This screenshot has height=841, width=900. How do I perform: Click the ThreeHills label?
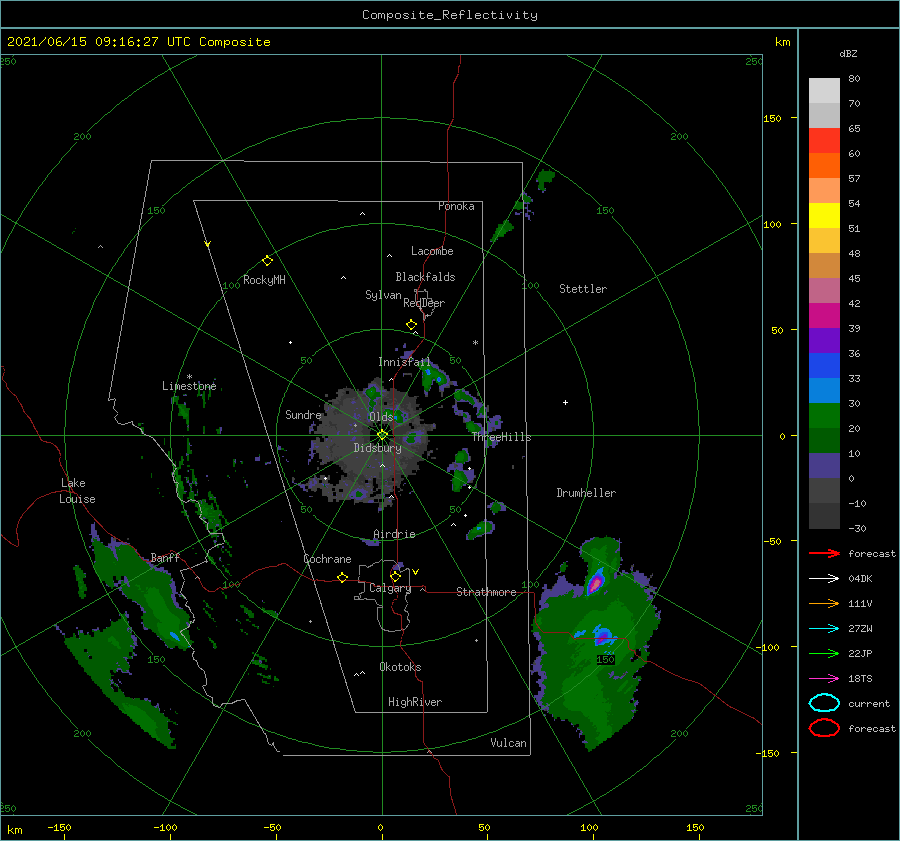[x=501, y=437]
